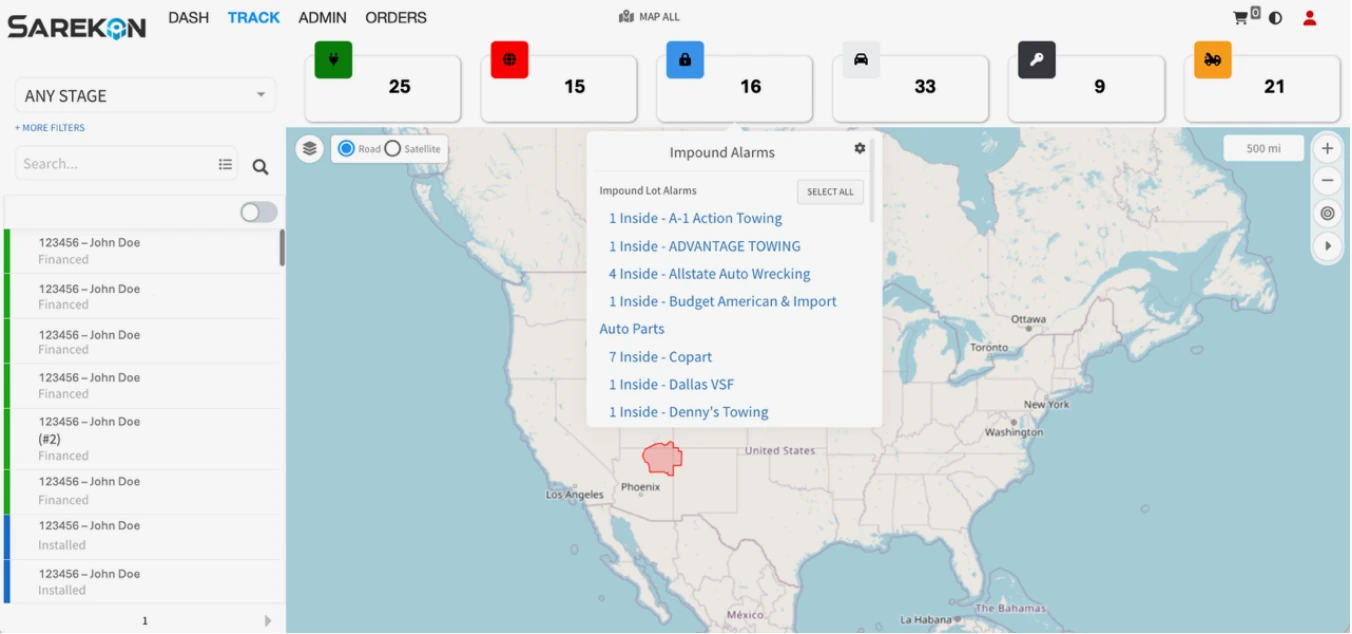Click the search magnifier icon
Viewport: 1352px width, 634px height.
[260, 167]
